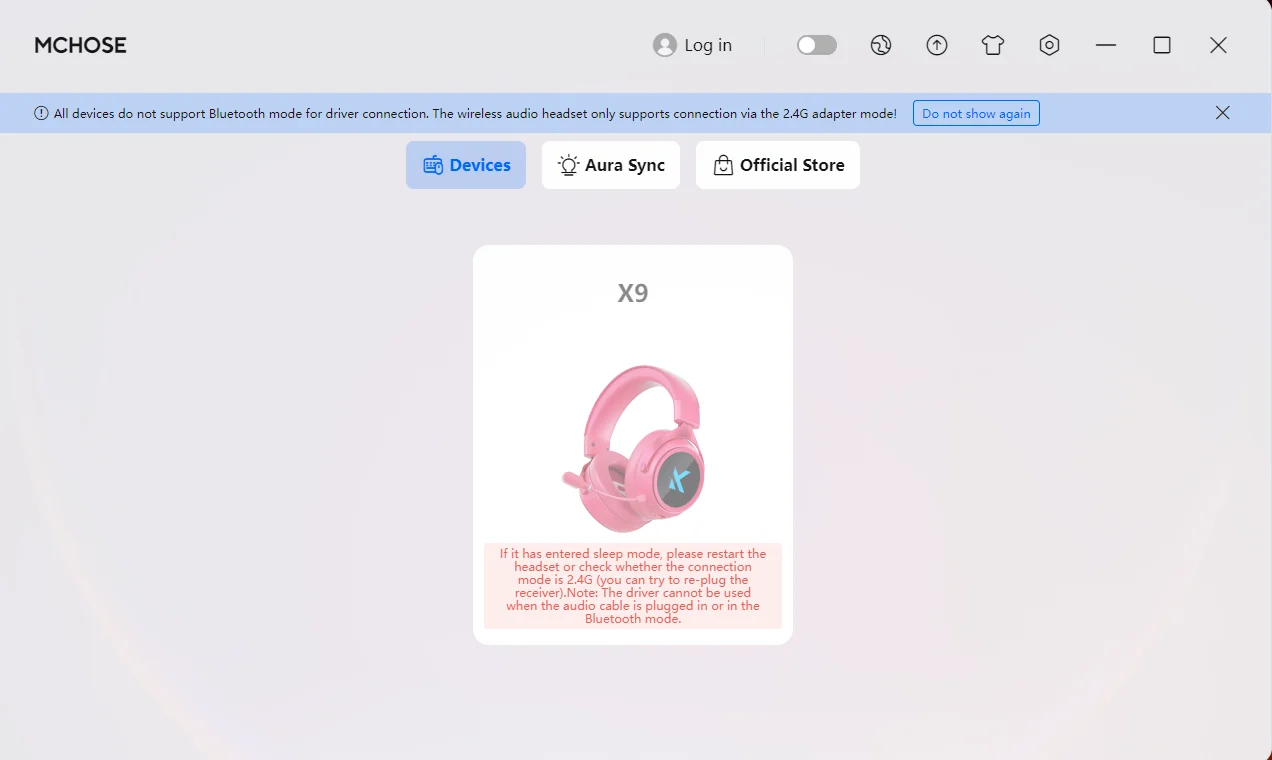Click the MCHOSE logo
Screen dimensions: 1272x760
(x=80, y=45)
